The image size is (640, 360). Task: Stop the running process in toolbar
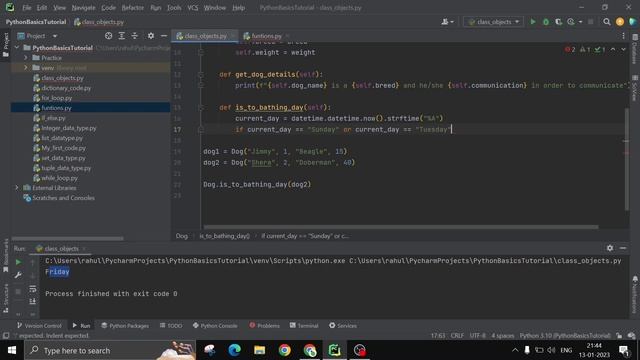click(x=590, y=22)
